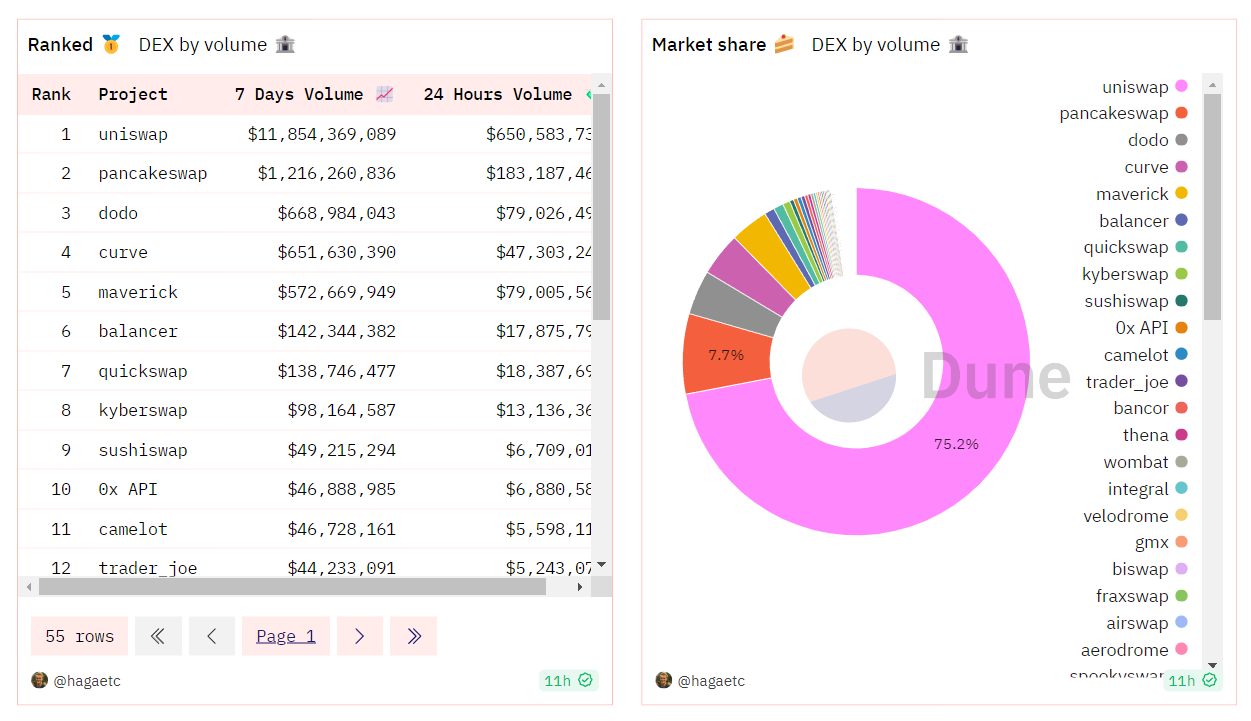Click the bank emoji in the Market share title

(x=959, y=44)
